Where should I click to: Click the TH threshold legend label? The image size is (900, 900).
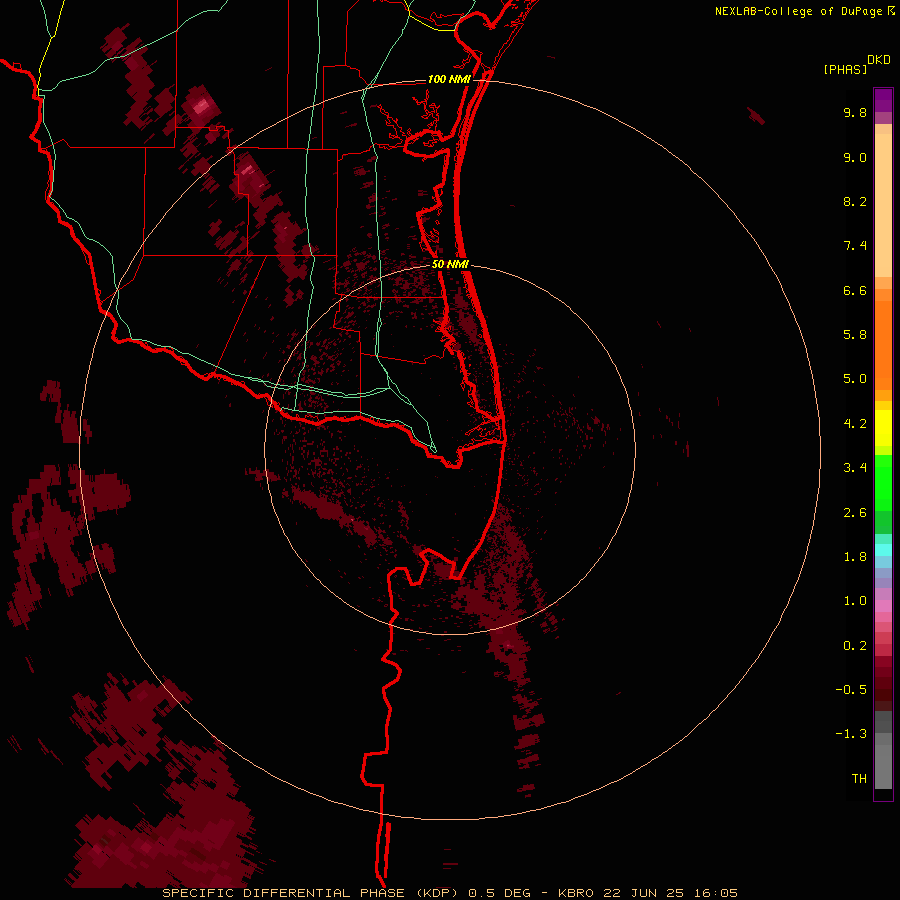point(859,779)
